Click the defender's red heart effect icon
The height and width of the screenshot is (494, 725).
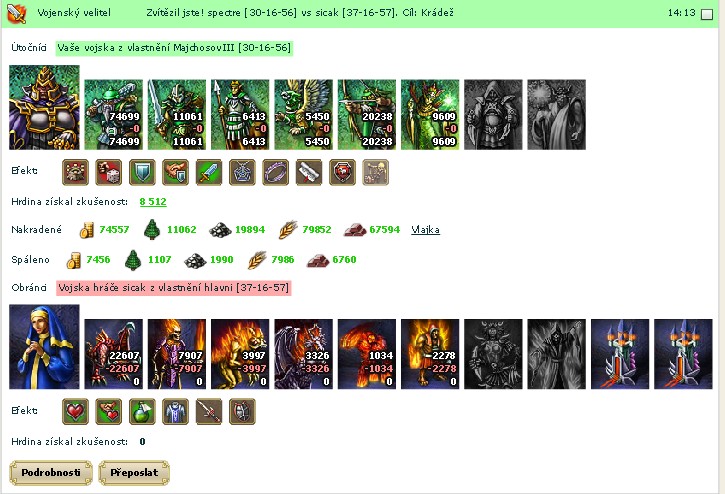(75, 411)
